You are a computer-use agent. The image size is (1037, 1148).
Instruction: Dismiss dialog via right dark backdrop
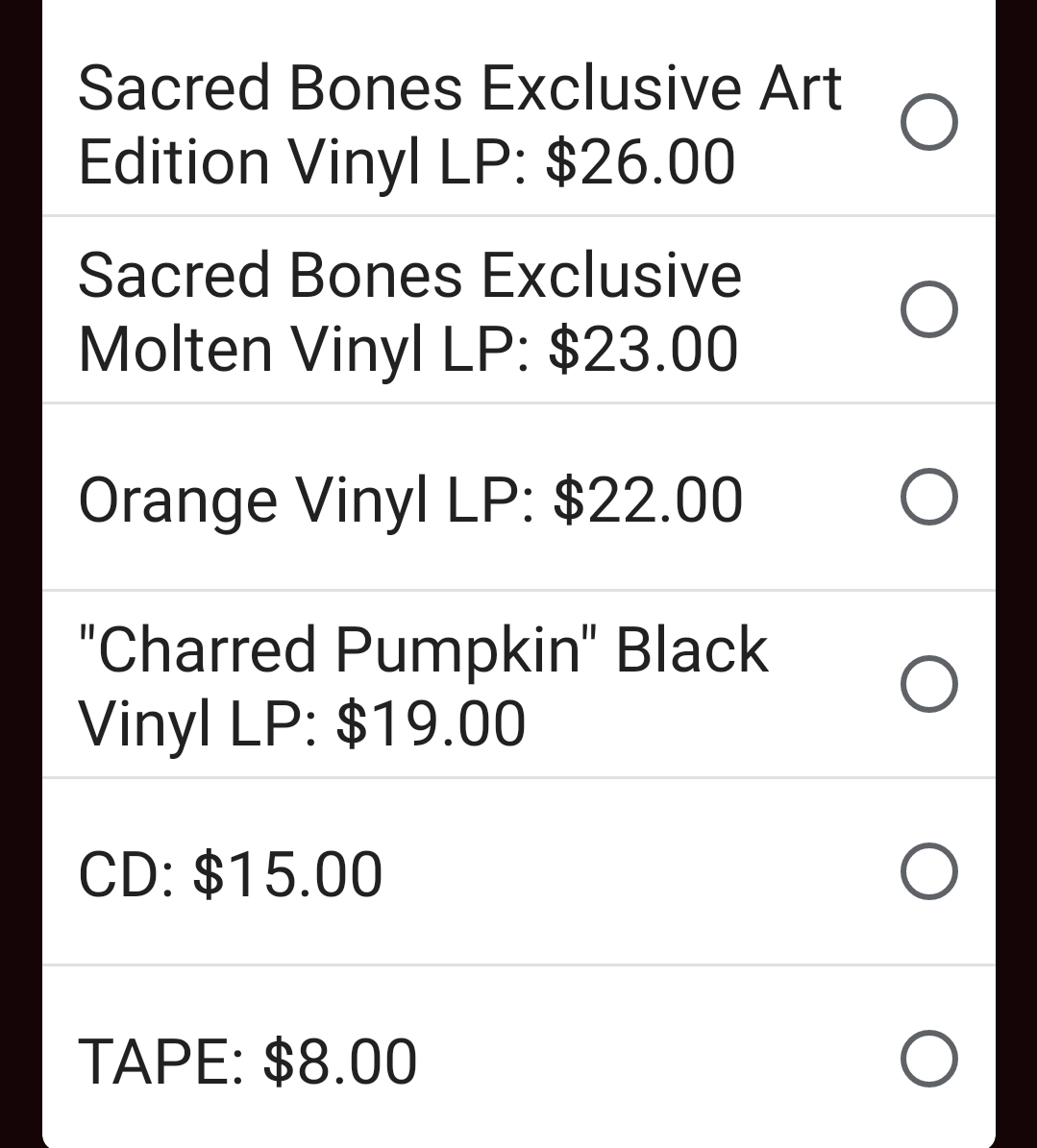click(1016, 576)
